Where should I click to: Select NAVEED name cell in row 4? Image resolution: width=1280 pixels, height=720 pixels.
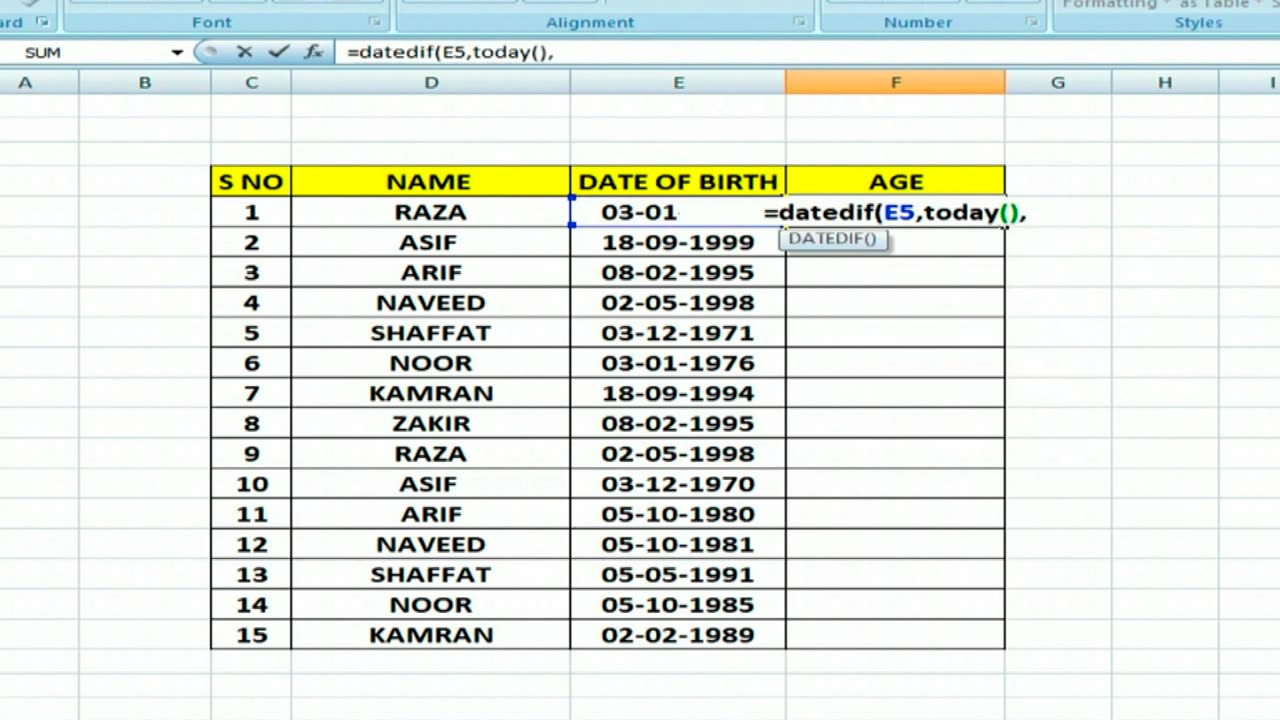tap(431, 302)
